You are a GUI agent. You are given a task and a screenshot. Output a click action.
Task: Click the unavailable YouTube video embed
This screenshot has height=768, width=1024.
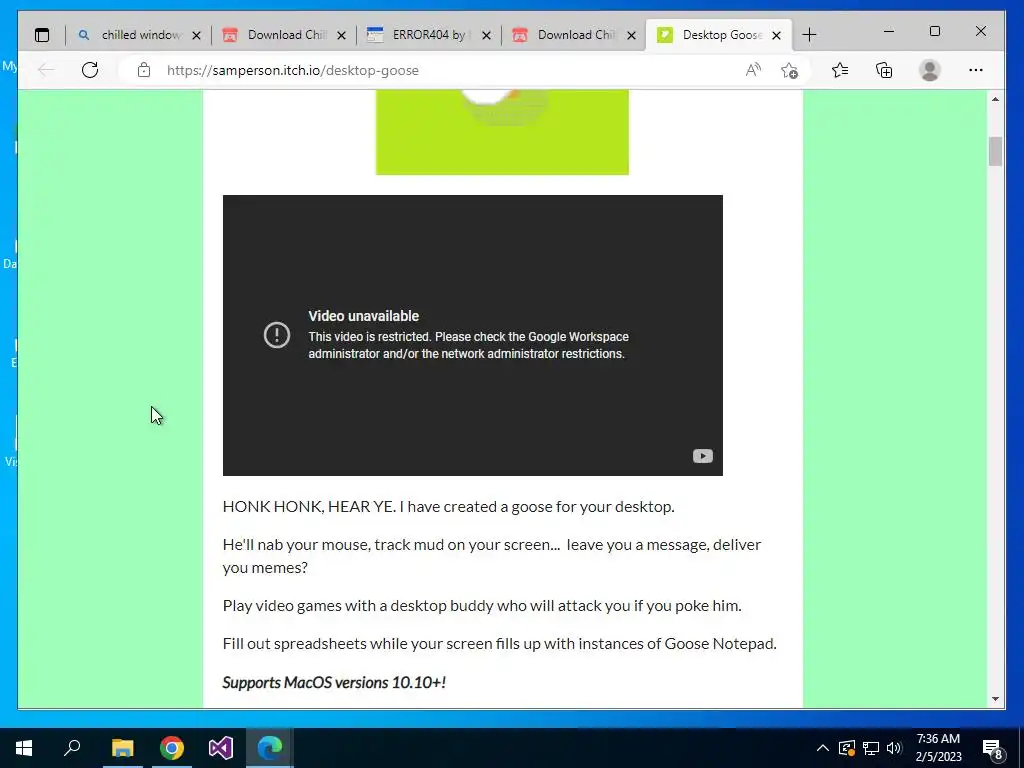point(473,335)
